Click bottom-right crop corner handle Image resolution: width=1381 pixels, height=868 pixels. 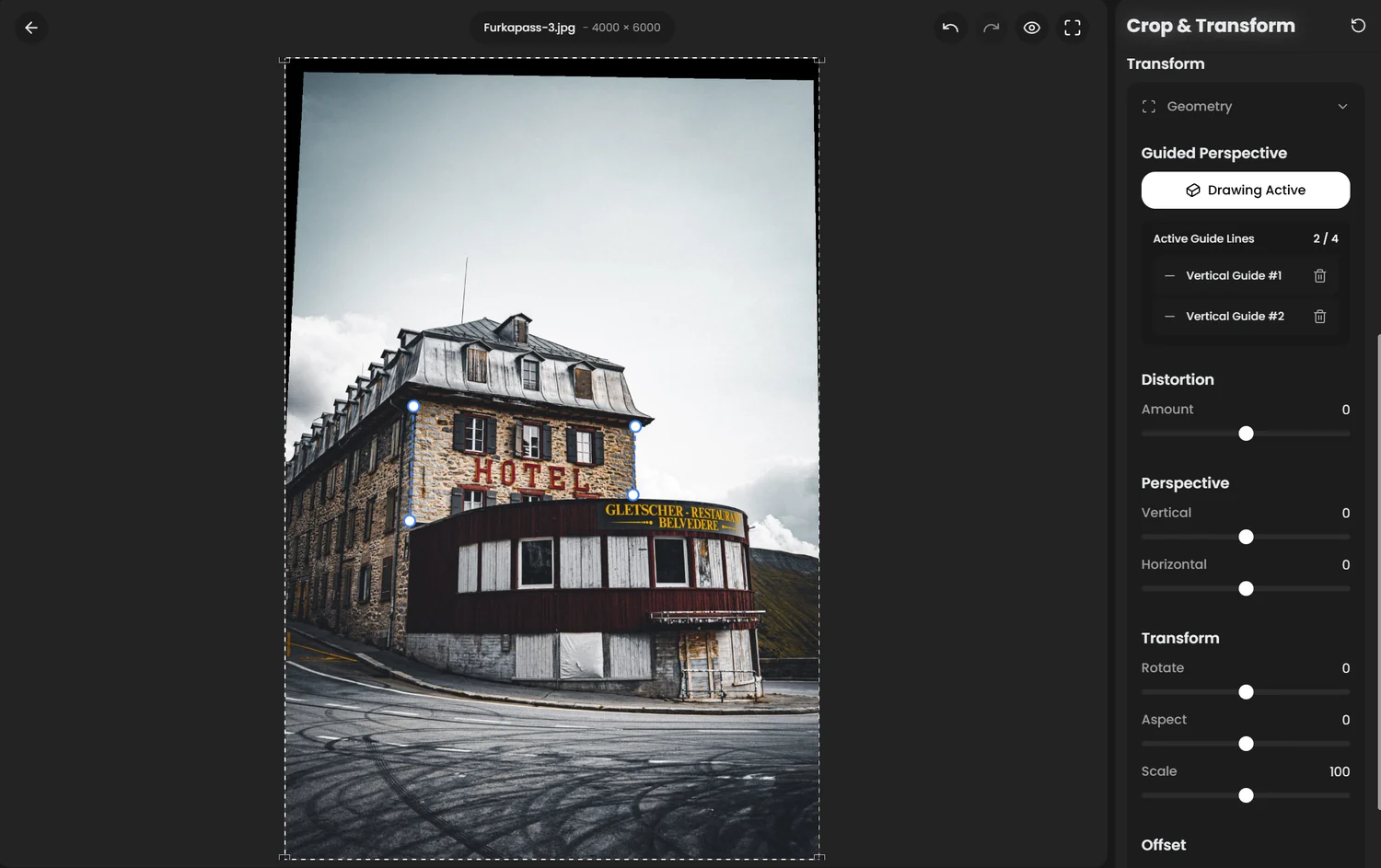pyautogui.click(x=819, y=857)
